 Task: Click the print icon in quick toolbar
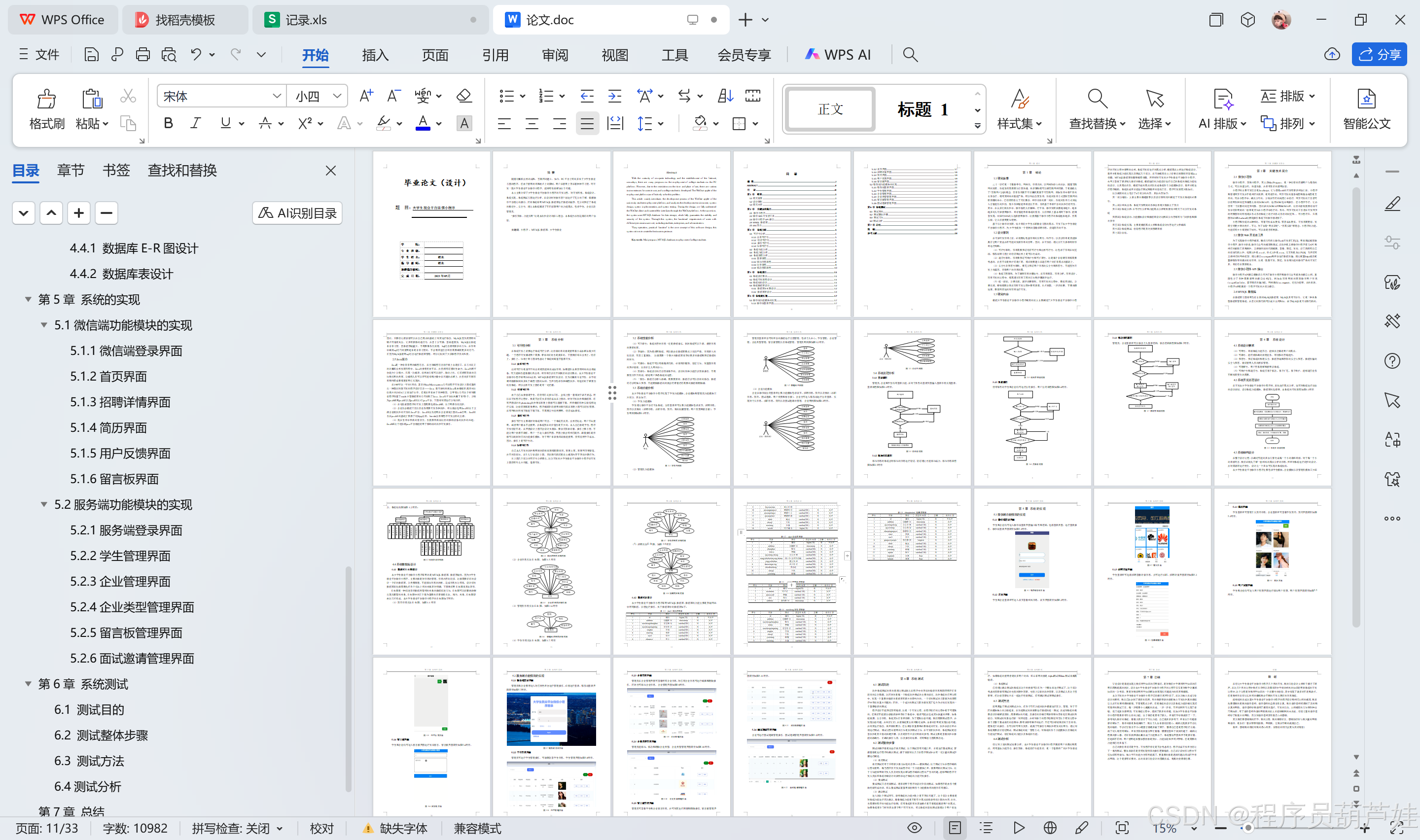142,54
